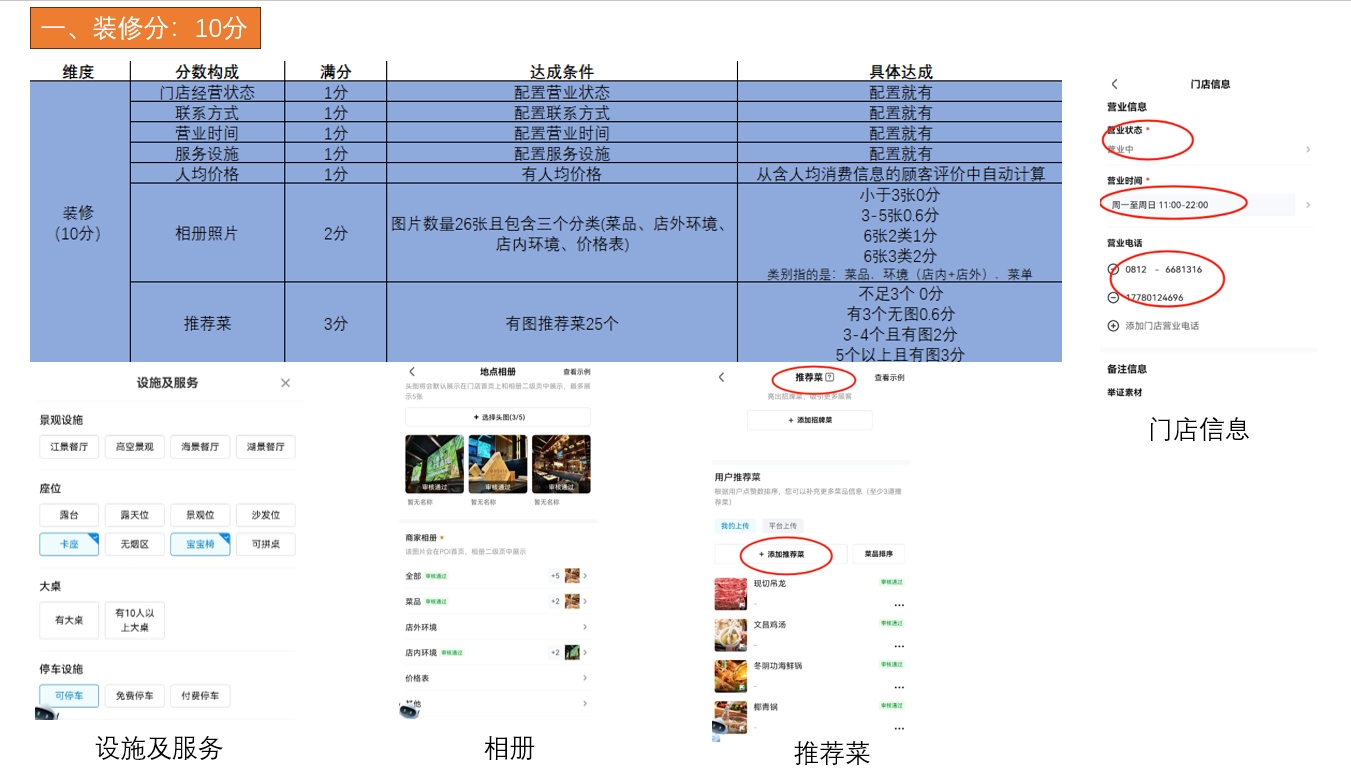Tap back arrow in 地点相册 screen
1351x769 pixels.
tap(412, 372)
